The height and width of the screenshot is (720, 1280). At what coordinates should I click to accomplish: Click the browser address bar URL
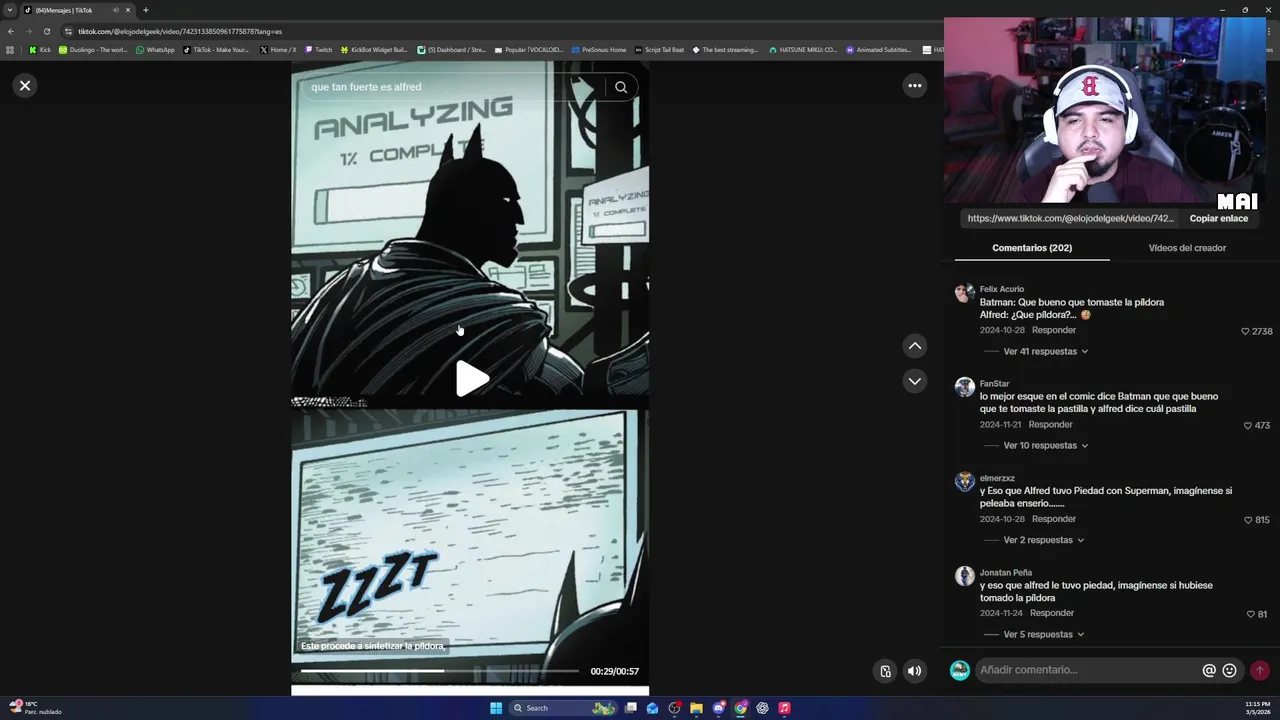pos(180,31)
